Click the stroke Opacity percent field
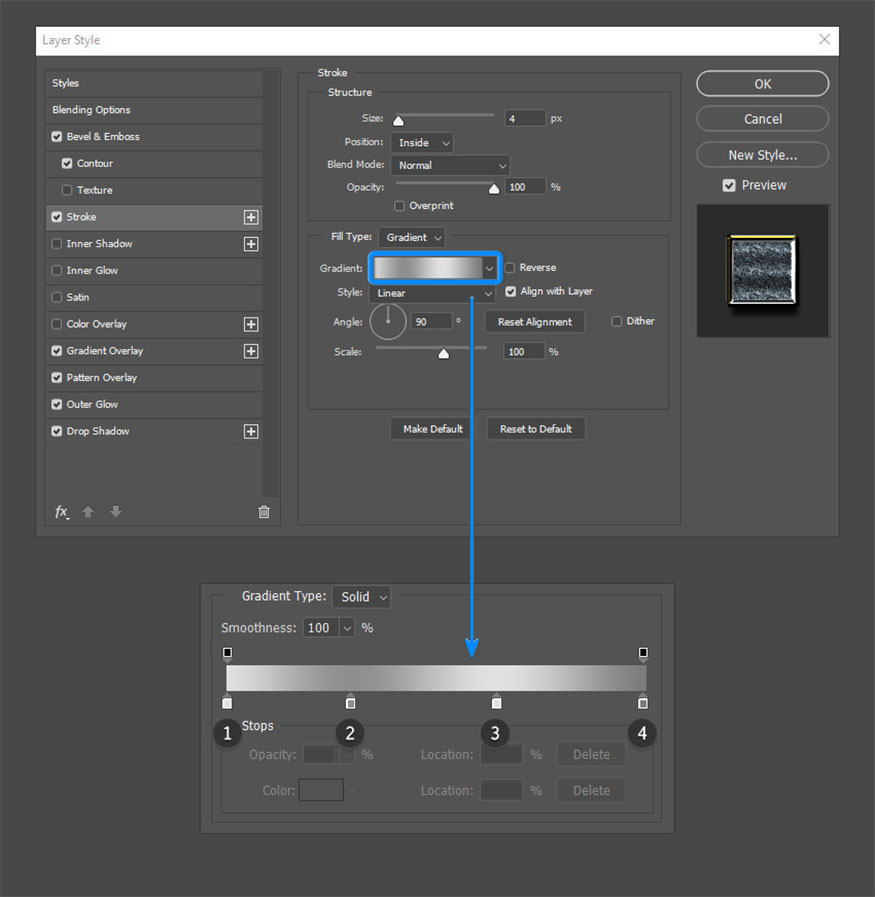Image resolution: width=875 pixels, height=897 pixels. point(526,187)
